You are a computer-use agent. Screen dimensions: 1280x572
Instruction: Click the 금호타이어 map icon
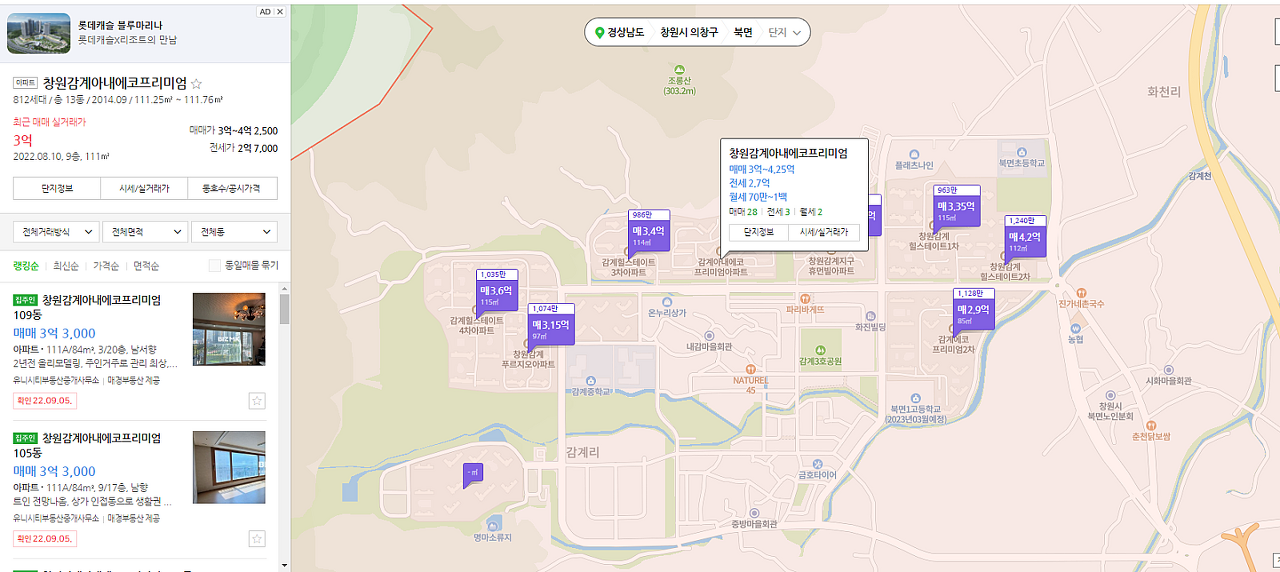817,464
